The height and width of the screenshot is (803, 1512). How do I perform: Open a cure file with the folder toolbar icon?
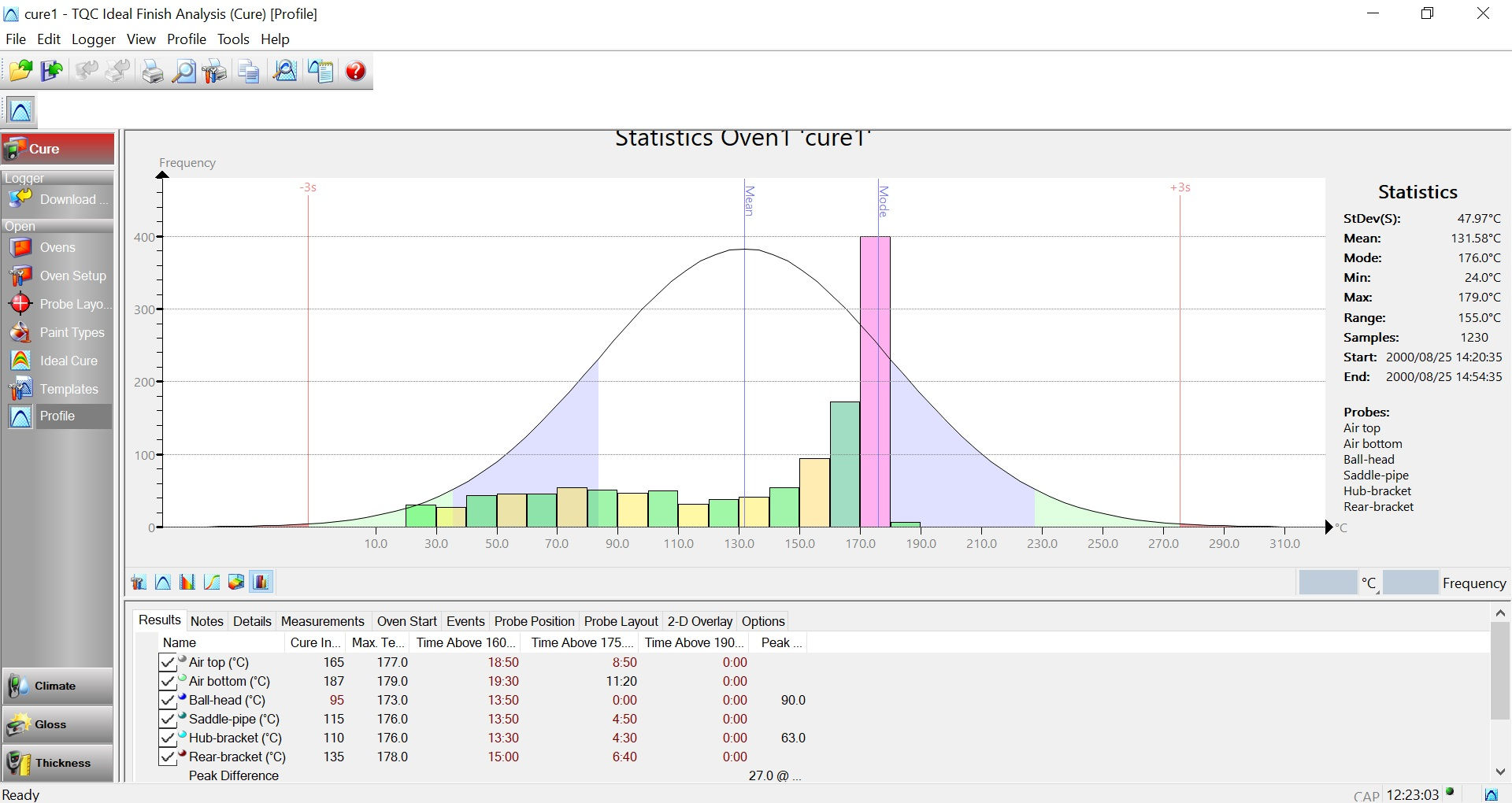click(x=20, y=71)
